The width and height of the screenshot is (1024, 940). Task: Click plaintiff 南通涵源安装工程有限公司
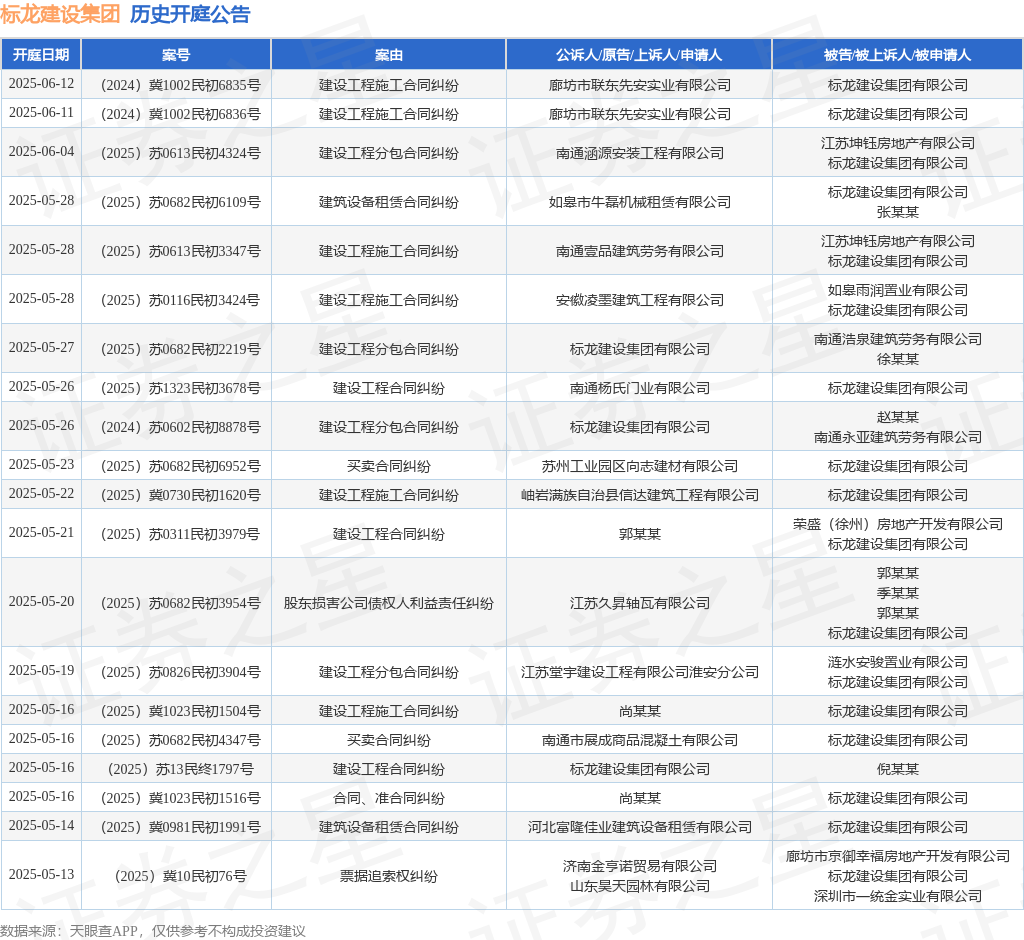click(x=639, y=154)
